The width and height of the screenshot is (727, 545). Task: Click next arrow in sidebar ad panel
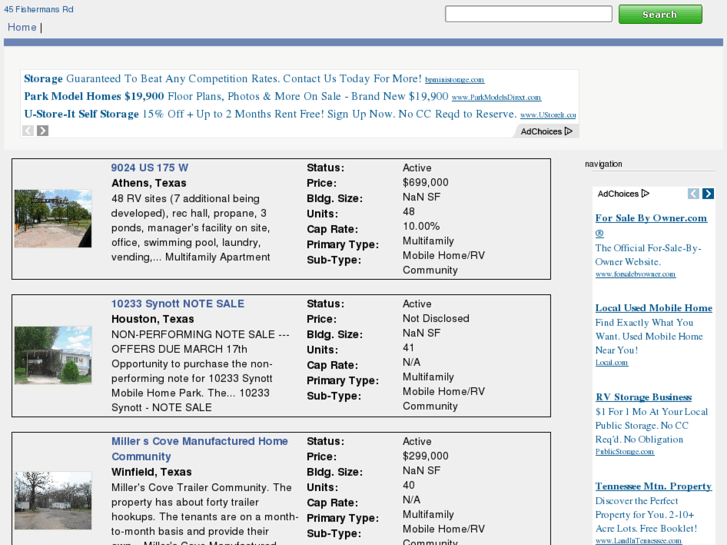708,193
